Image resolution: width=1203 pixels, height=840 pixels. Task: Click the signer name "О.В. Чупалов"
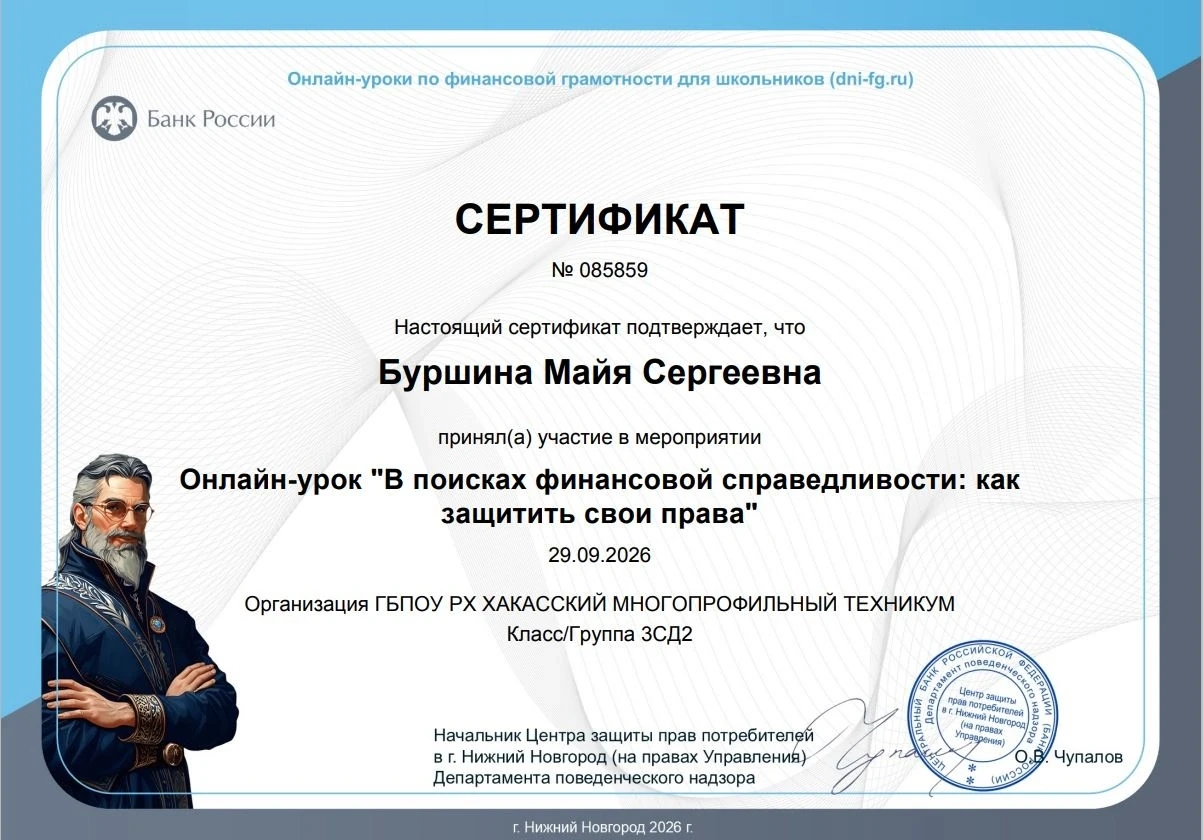[x=1069, y=757]
